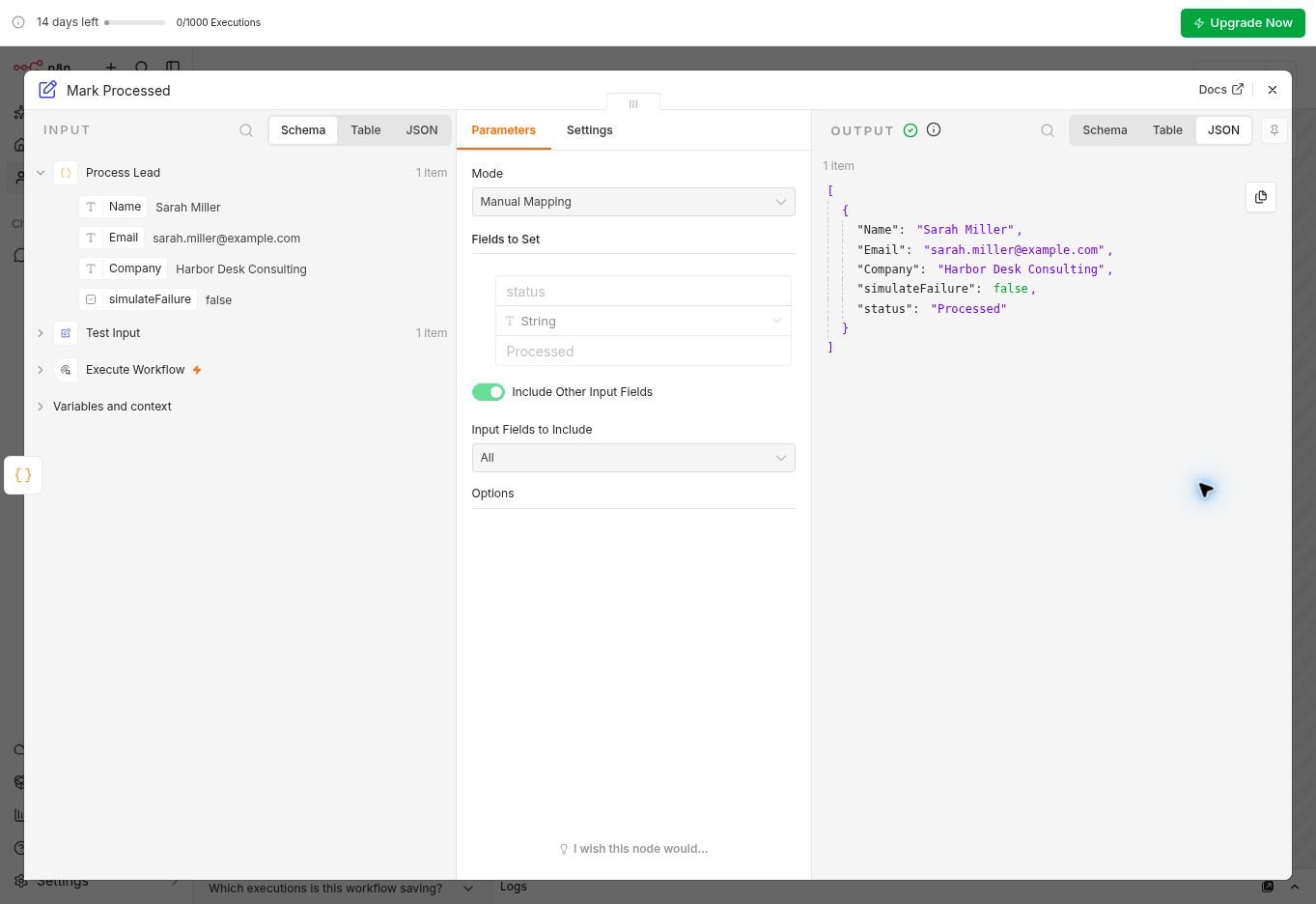Click the trial info icon
This screenshot has width=1316, height=904.
click(x=18, y=22)
